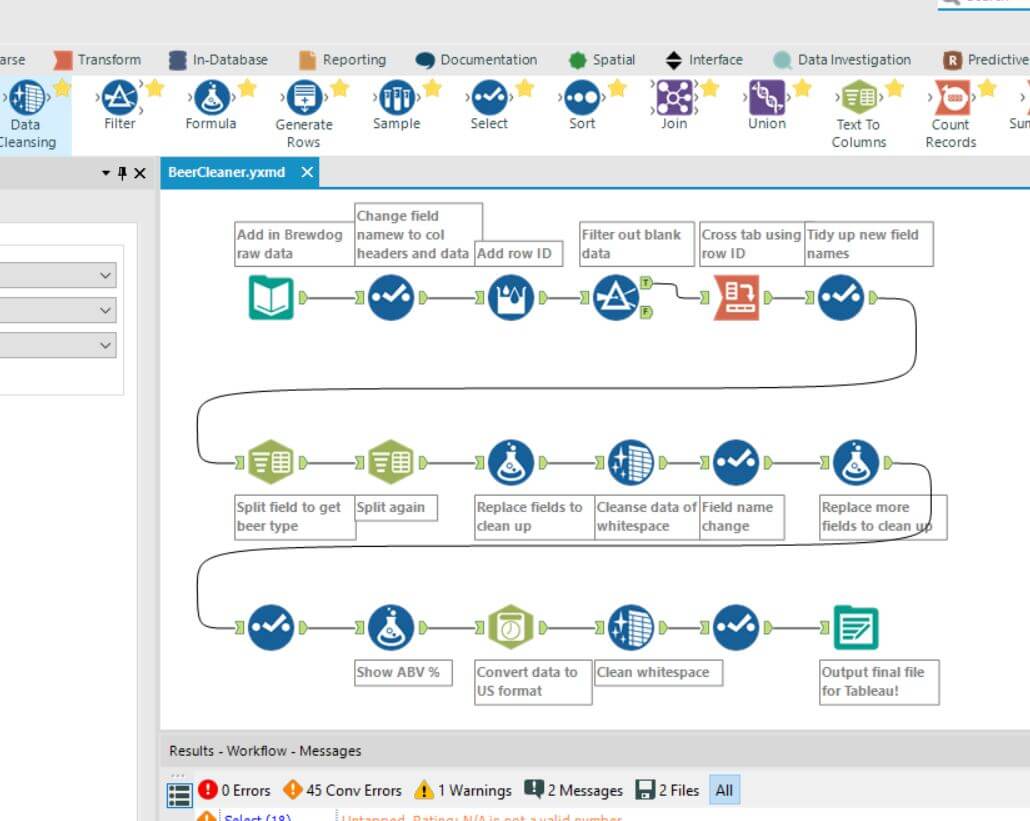Image resolution: width=1030 pixels, height=821 pixels.
Task: Select the 'Cleanse data of whitespace' node
Action: (631, 462)
